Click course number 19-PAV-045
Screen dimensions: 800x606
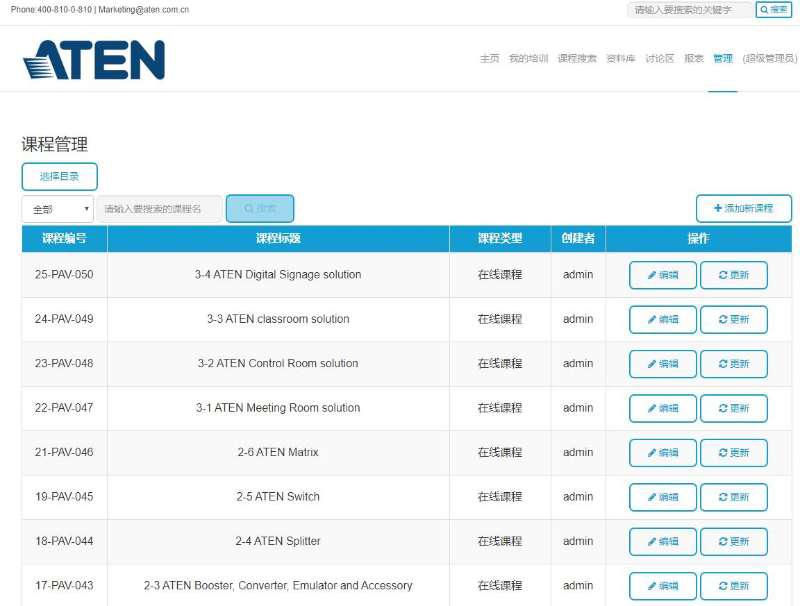pos(64,496)
